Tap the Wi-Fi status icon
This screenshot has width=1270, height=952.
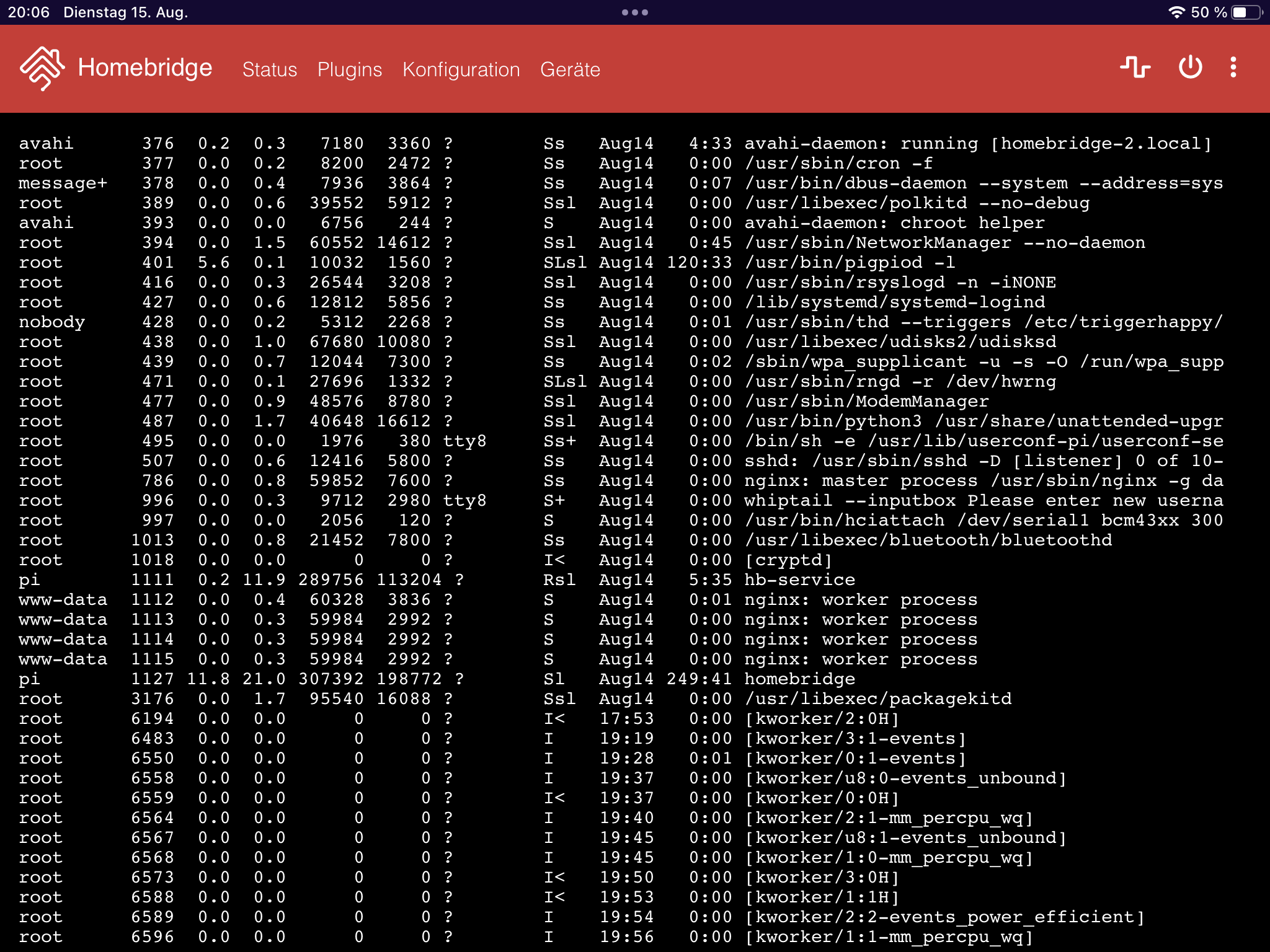point(1176,12)
